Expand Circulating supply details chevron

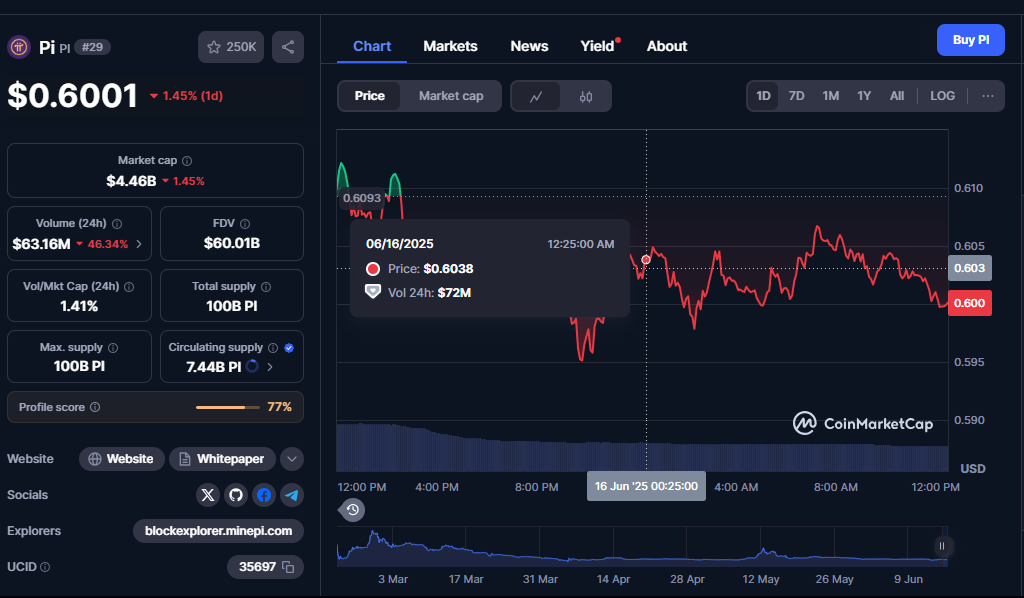click(x=270, y=367)
